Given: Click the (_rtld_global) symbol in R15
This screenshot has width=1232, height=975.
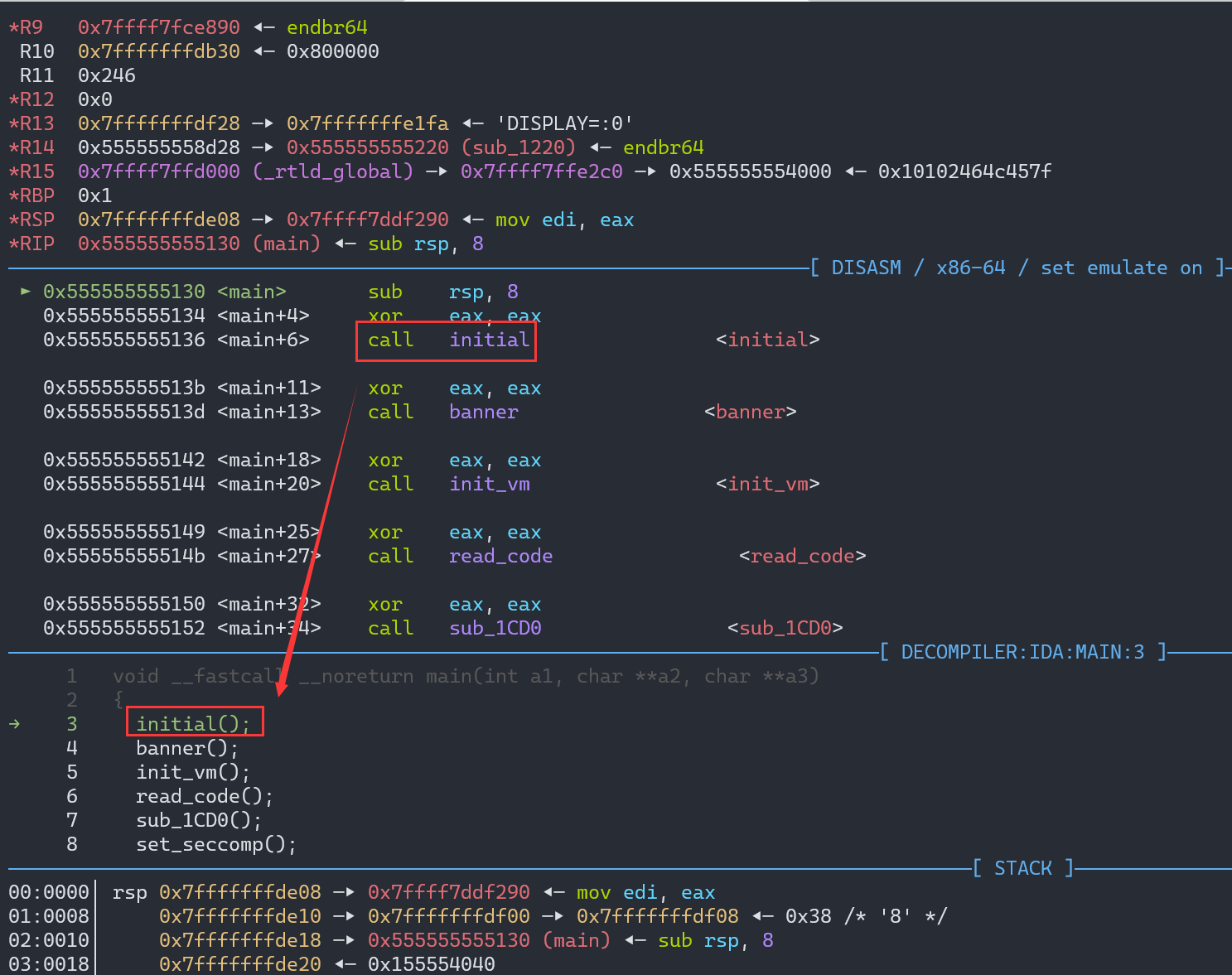Looking at the screenshot, I should 333,171.
